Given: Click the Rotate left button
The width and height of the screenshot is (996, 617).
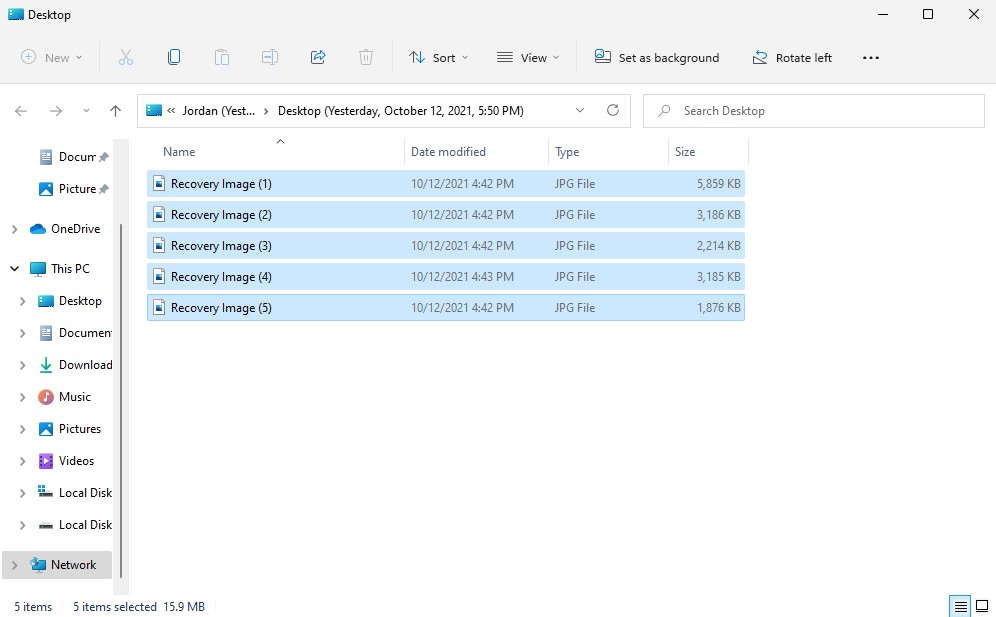Looking at the screenshot, I should coord(792,57).
